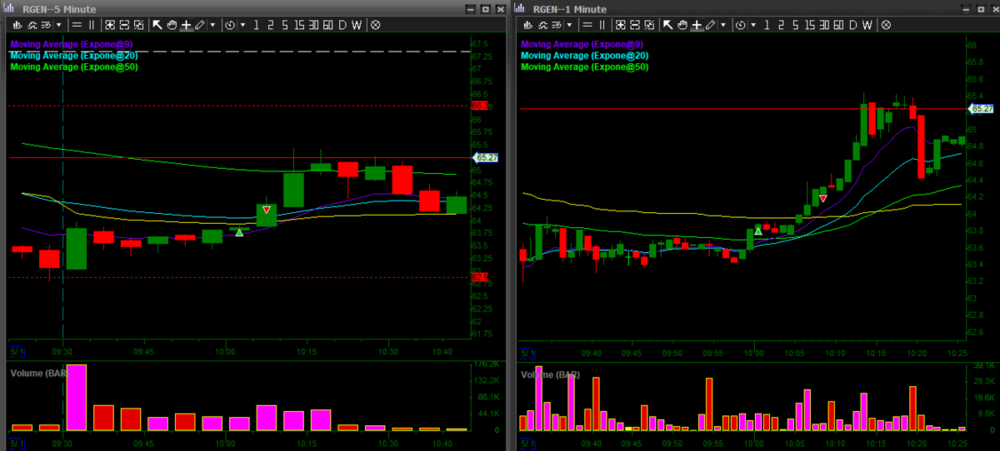Open the clock time settings icon in 1 Minute chart
The height and width of the screenshot is (451, 1000).
739,24
